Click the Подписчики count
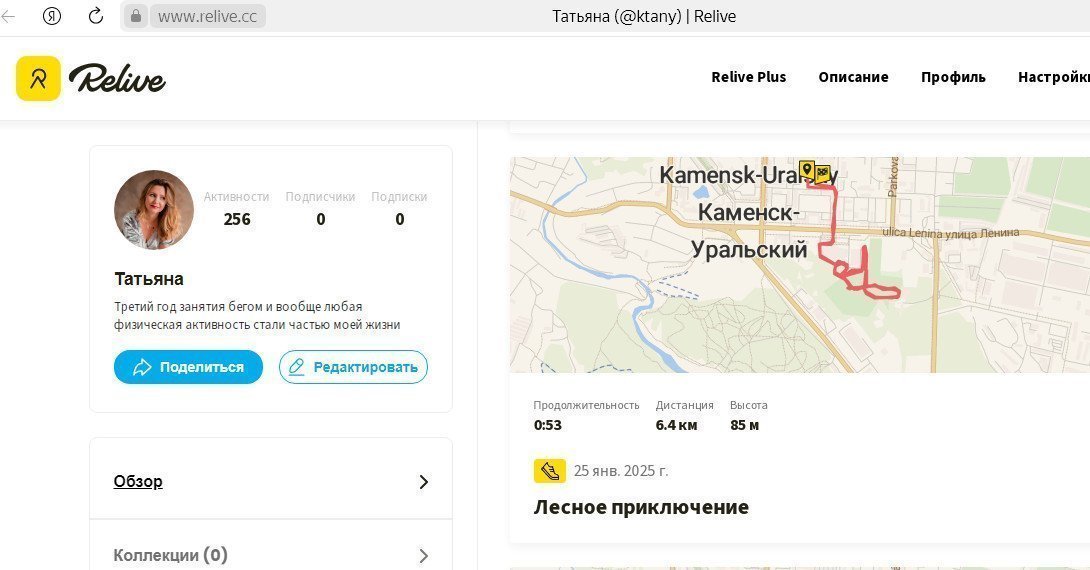This screenshot has height=570, width=1090. [x=320, y=219]
